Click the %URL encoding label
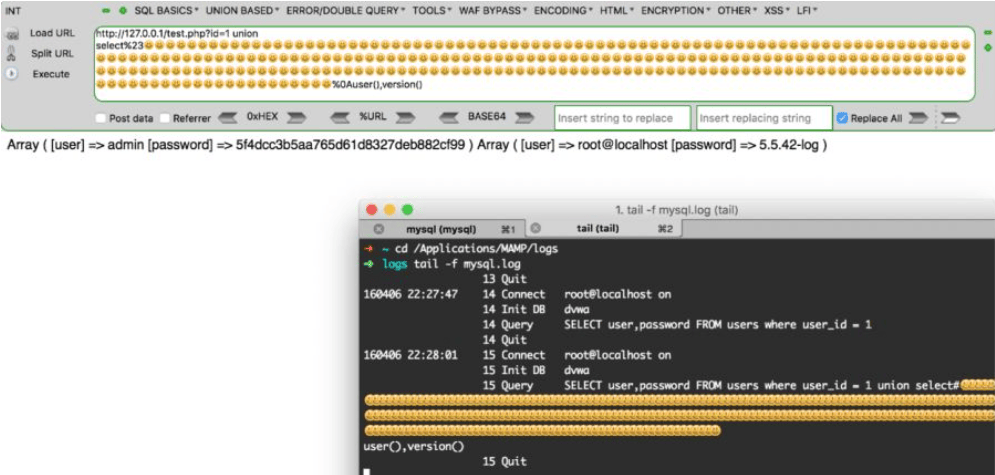Viewport: 995px width, 475px height. point(373,117)
